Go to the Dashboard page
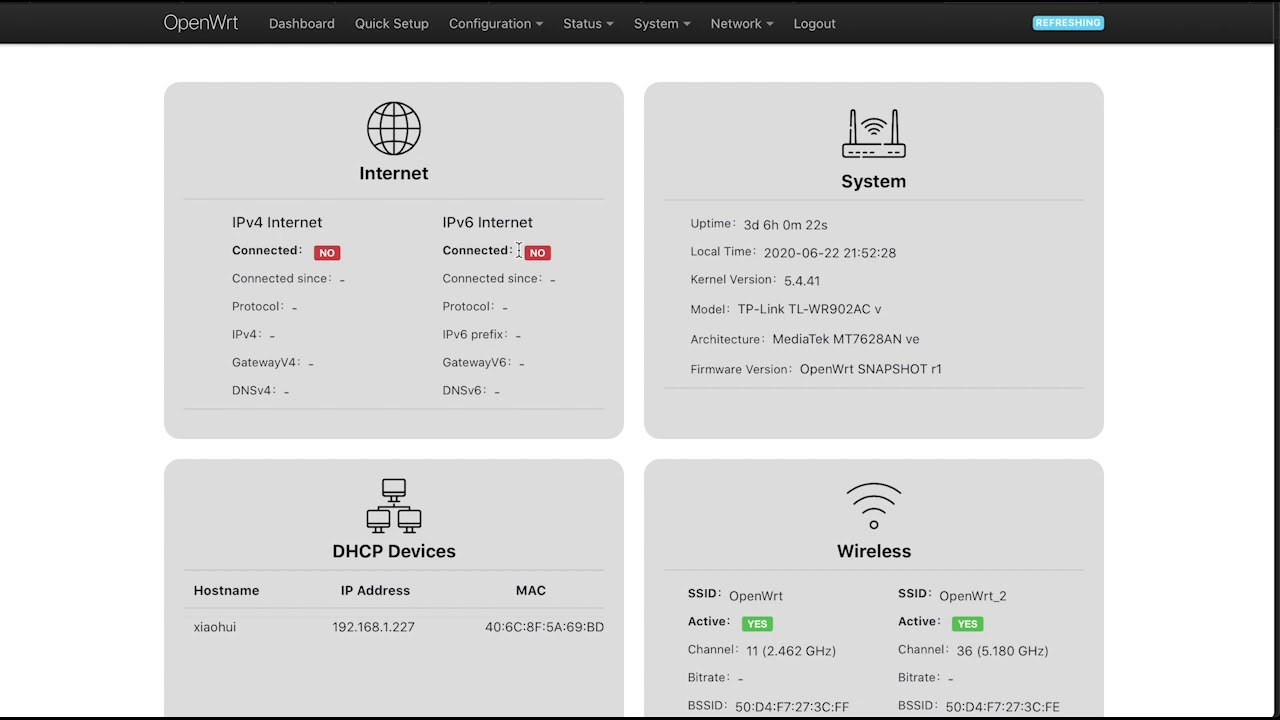The image size is (1280, 720). click(301, 23)
